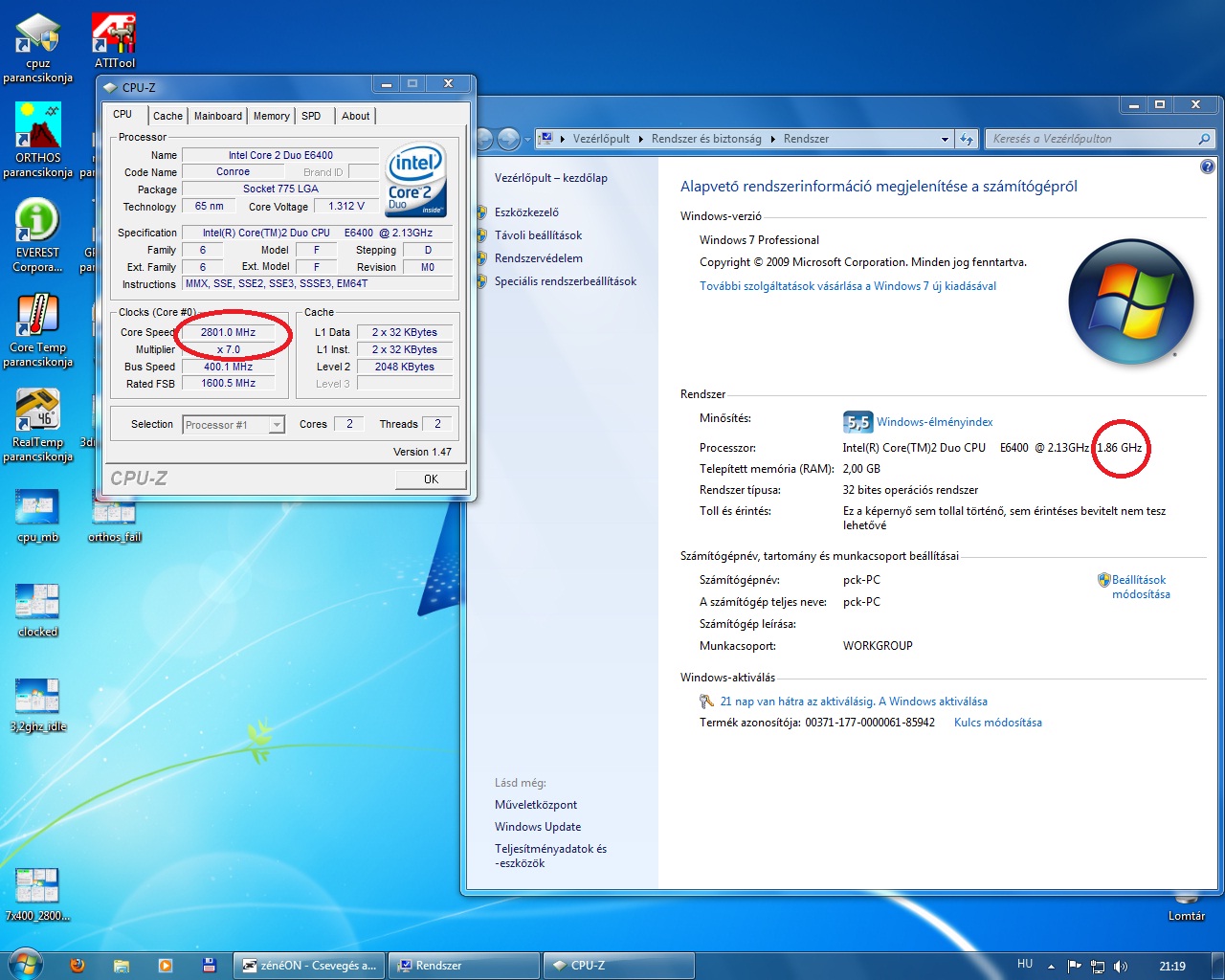Expand the Rendszer és biztonság breadcrumb arrow

[x=772, y=139]
